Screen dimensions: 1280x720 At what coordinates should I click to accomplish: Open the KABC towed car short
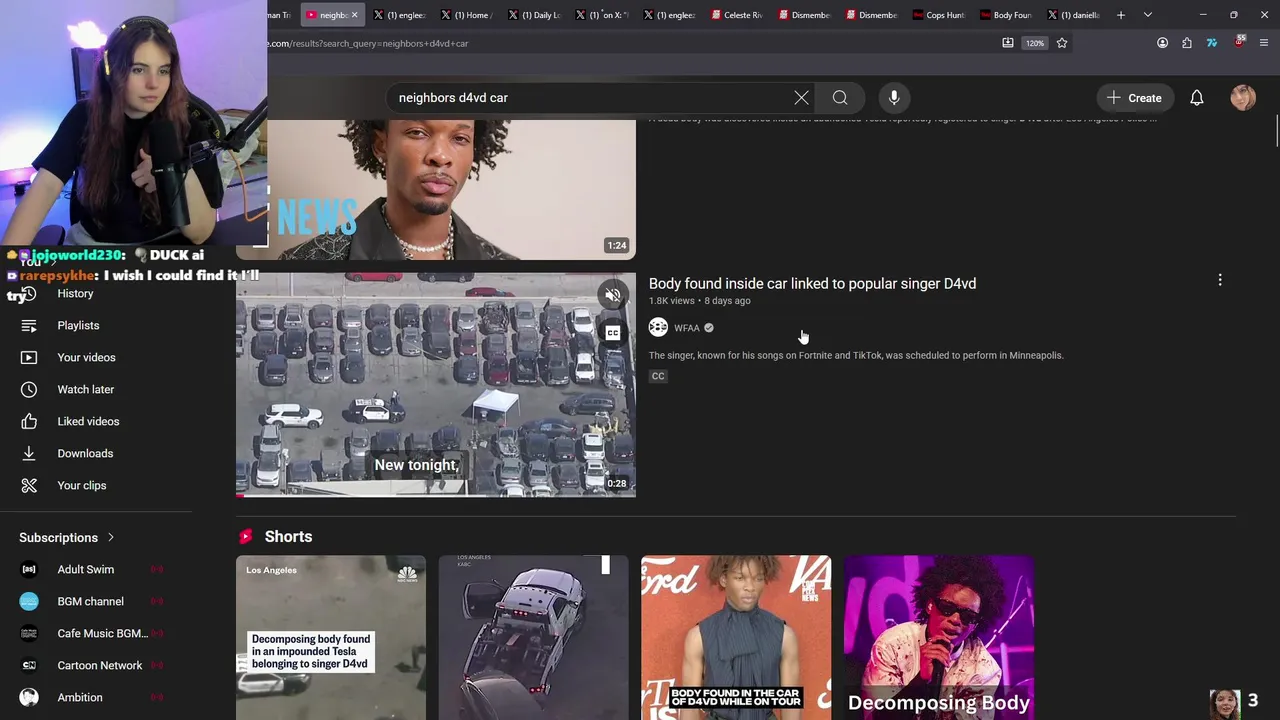click(533, 638)
